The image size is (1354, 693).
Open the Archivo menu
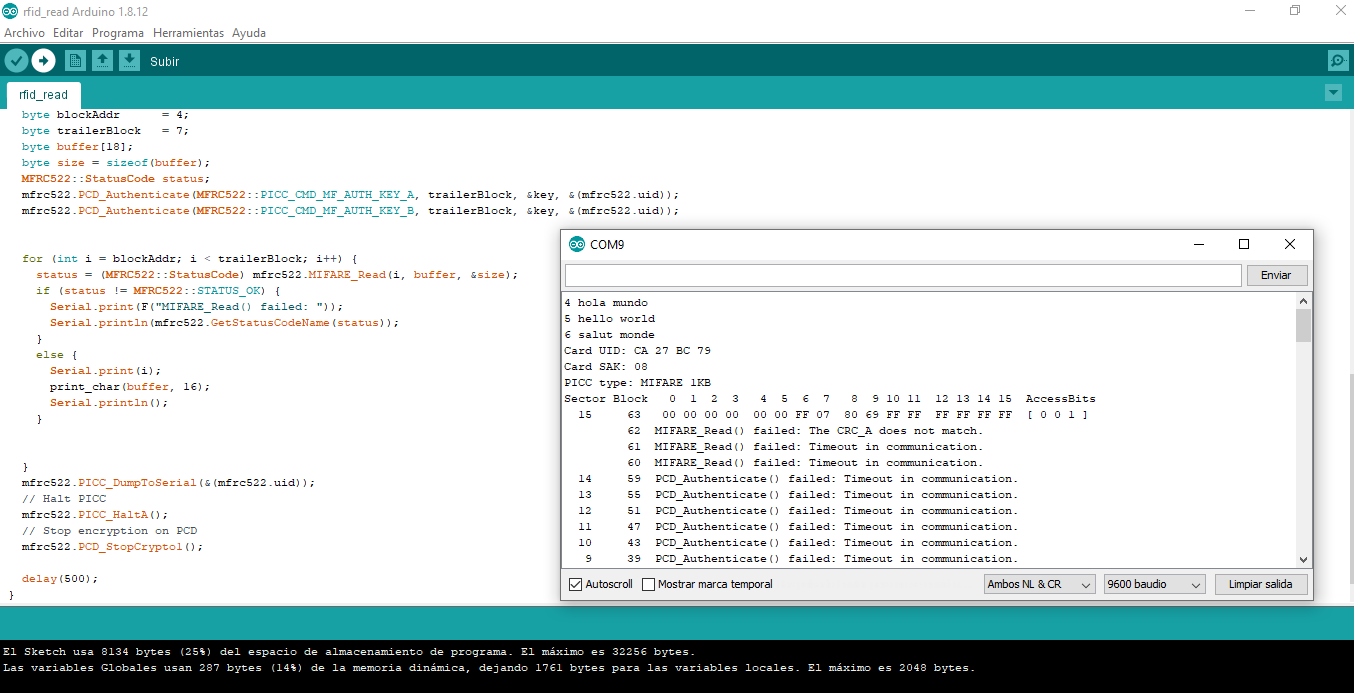pyautogui.click(x=24, y=33)
